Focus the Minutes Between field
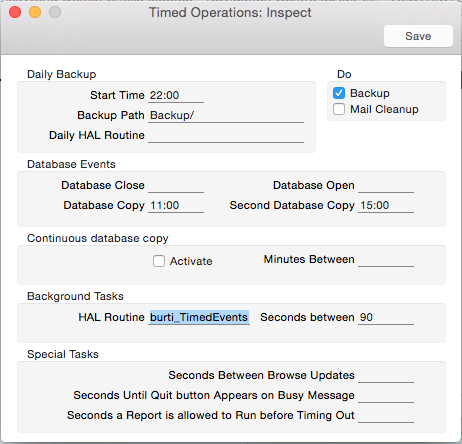 point(386,259)
